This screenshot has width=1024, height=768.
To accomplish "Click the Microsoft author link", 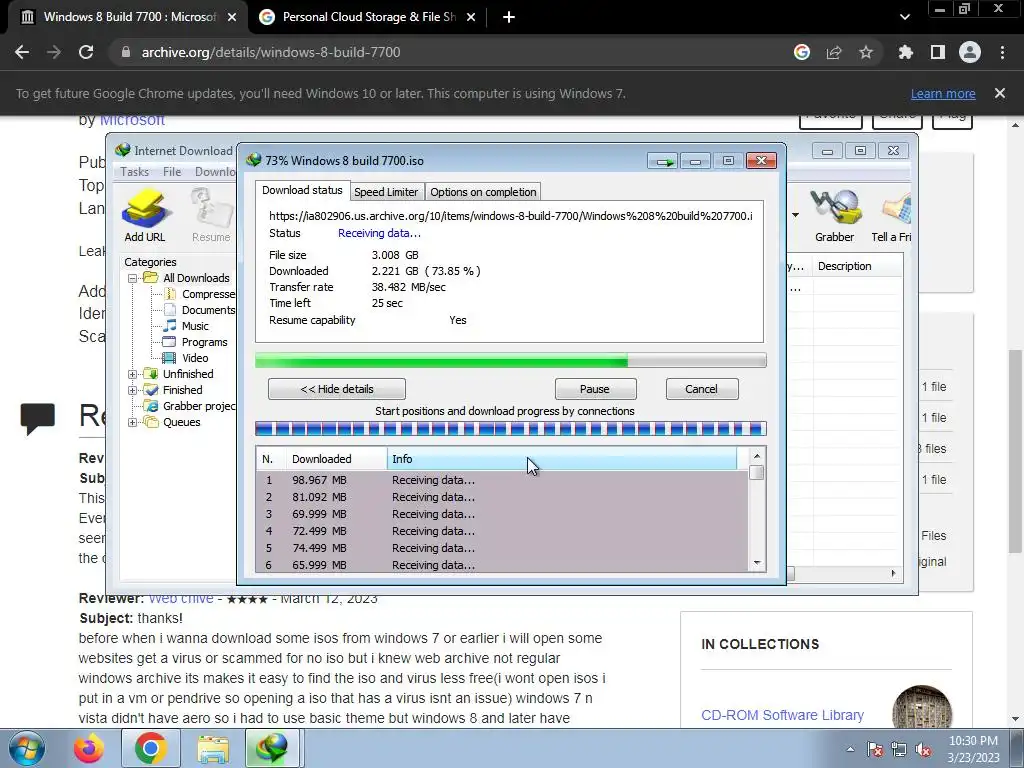I will (x=132, y=120).
